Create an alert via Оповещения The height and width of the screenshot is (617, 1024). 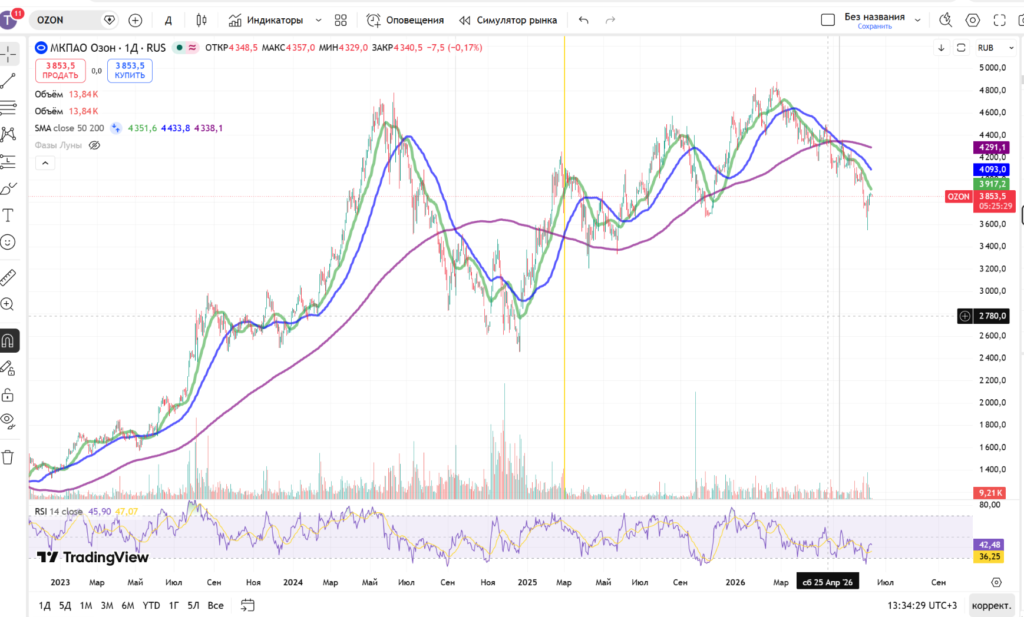click(405, 20)
